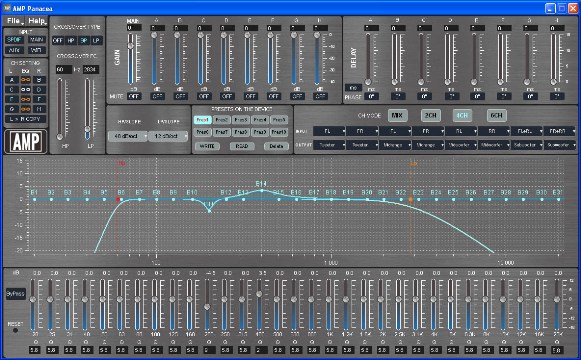
Task: Click the HP crossover frequency input field
Action: (x=63, y=70)
